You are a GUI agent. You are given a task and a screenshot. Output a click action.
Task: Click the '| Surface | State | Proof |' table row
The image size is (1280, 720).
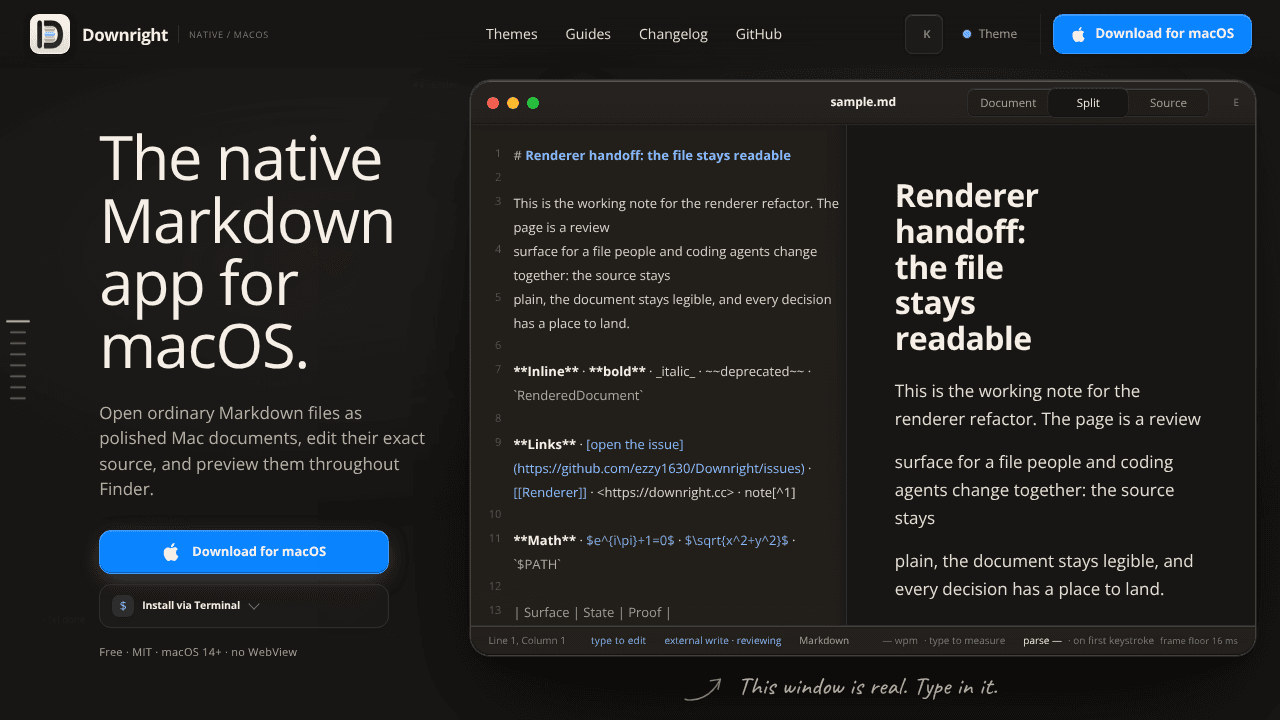point(592,612)
